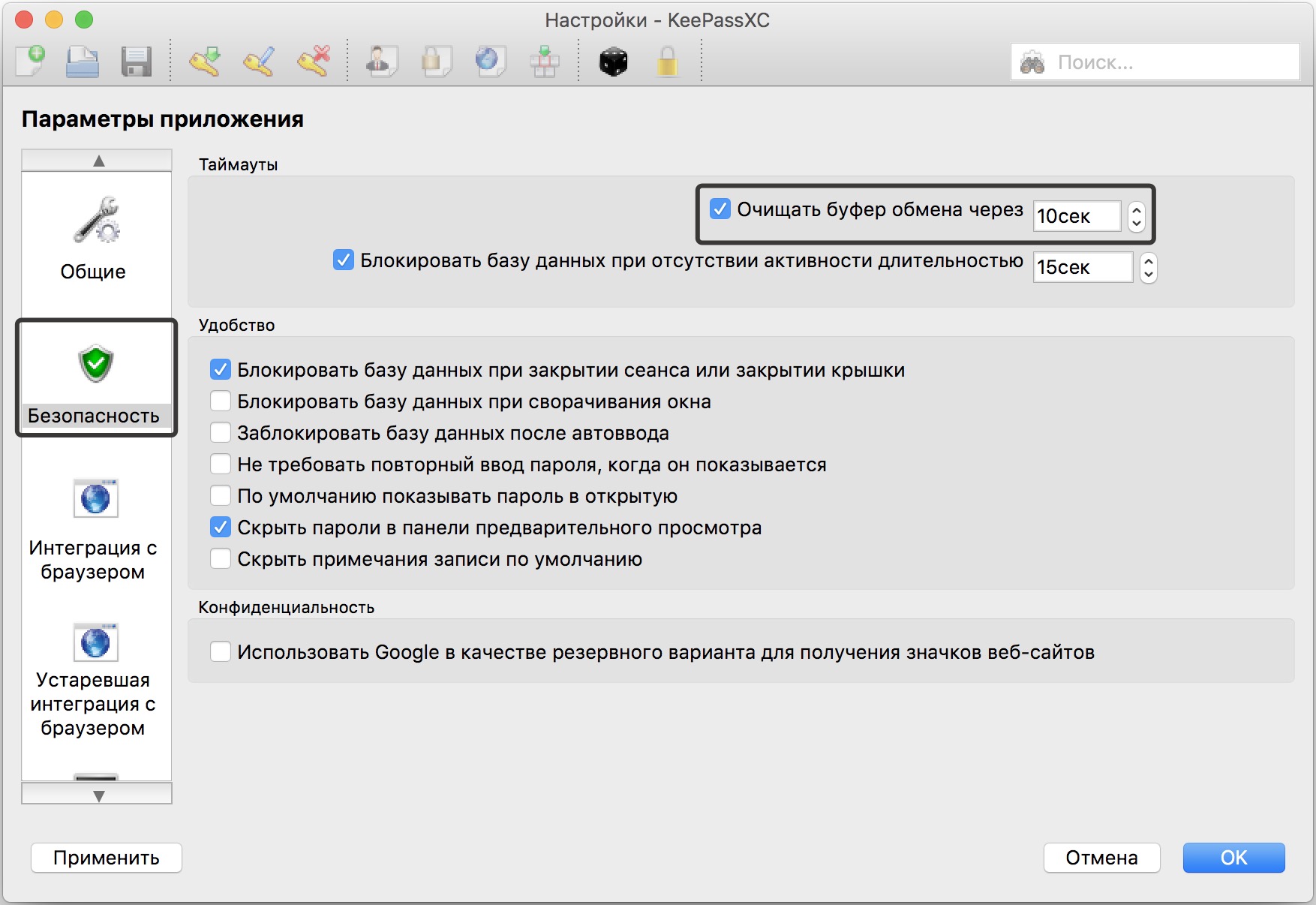Enable Блокировать базу данных при сворачивания окна
Viewport: 1316px width, 905px height.
pos(221,401)
